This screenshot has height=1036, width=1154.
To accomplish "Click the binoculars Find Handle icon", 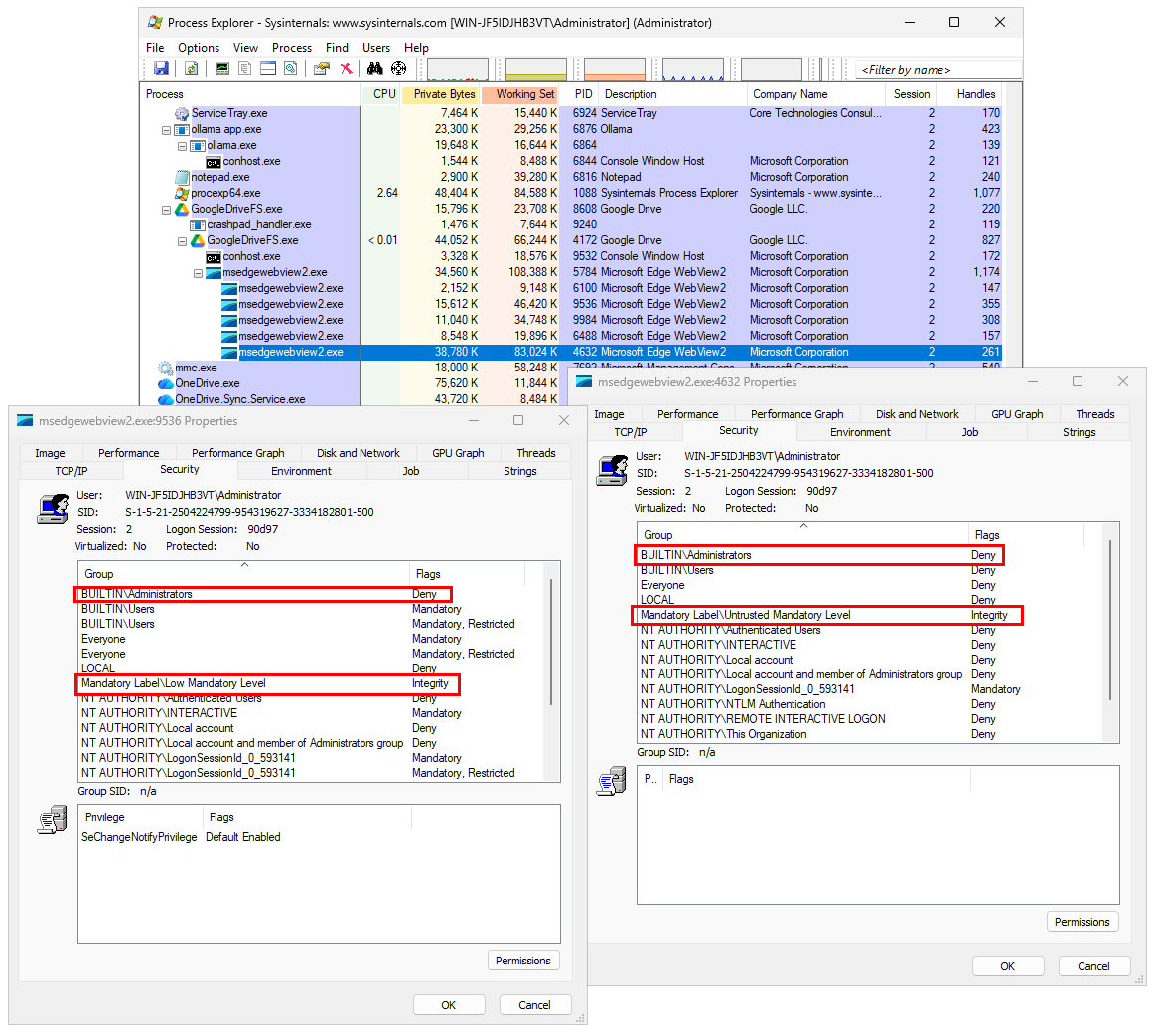I will (375, 69).
